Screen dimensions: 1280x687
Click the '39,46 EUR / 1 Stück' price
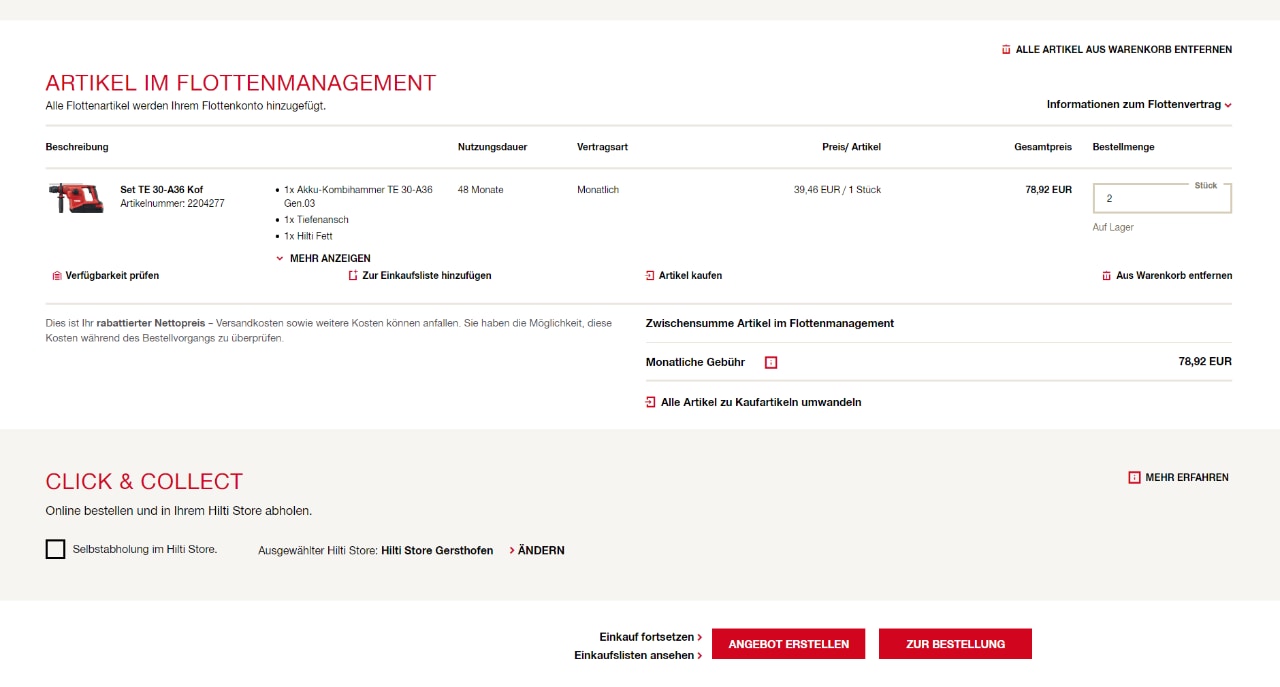837,189
